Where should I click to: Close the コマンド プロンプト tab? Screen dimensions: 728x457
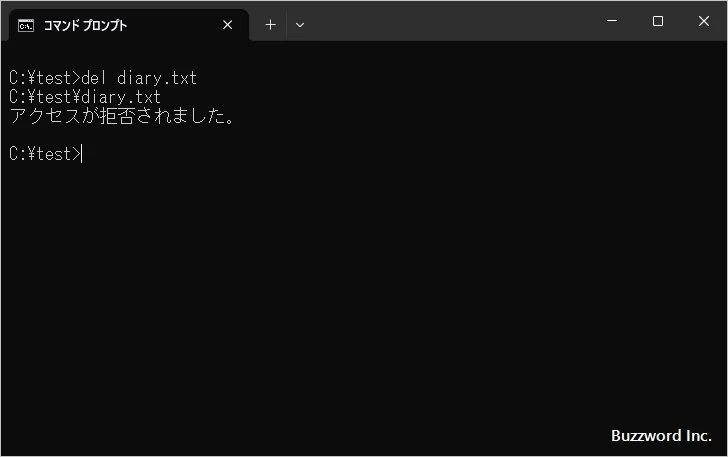228,25
